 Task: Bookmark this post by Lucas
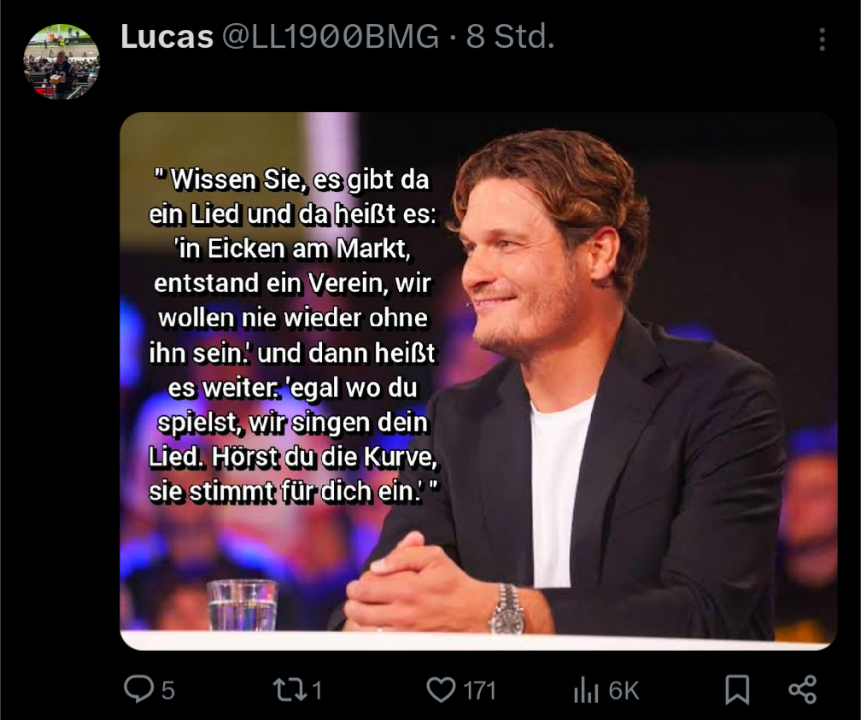(737, 690)
